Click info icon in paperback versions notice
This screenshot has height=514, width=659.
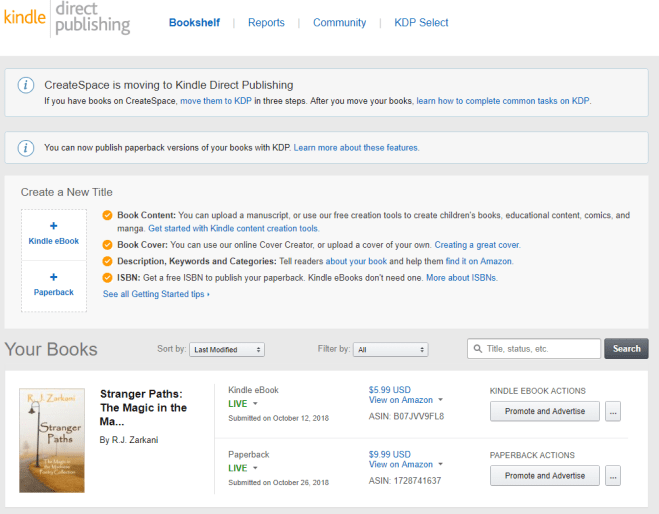(26, 148)
